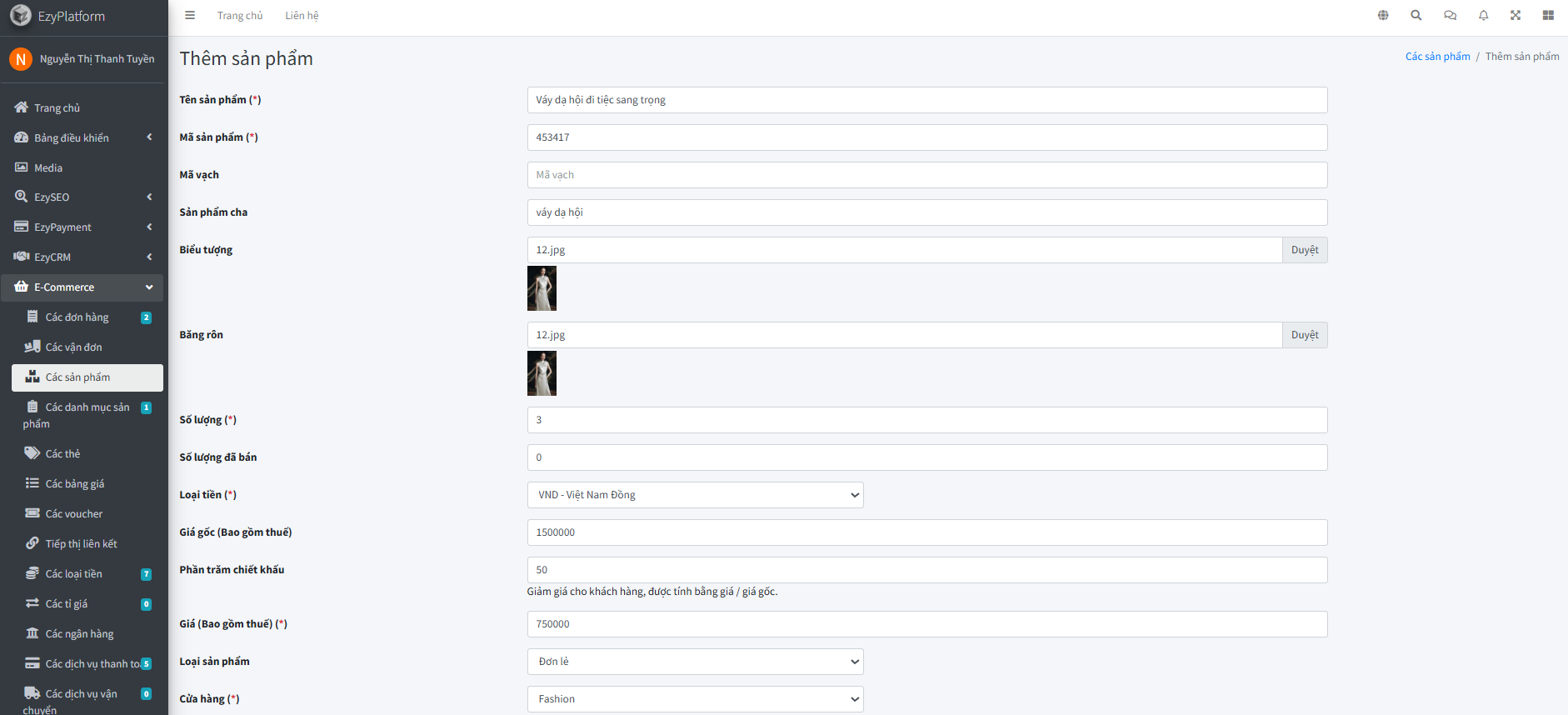
Task: Click Duyệt button for Băng rôn
Action: [x=1304, y=335]
